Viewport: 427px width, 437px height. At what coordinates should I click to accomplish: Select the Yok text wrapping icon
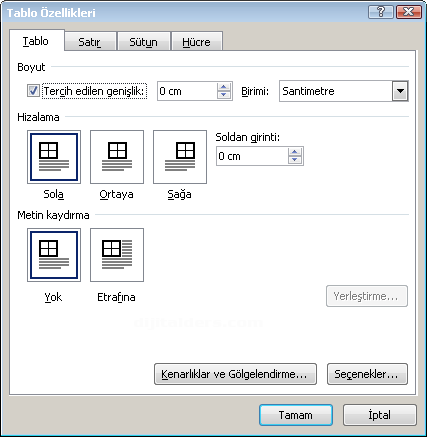point(54,255)
